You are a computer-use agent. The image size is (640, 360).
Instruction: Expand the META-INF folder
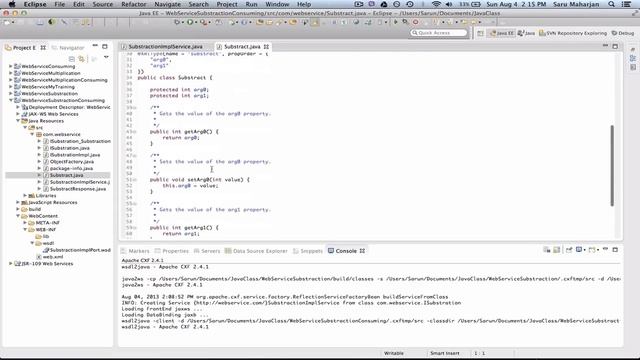25,223
